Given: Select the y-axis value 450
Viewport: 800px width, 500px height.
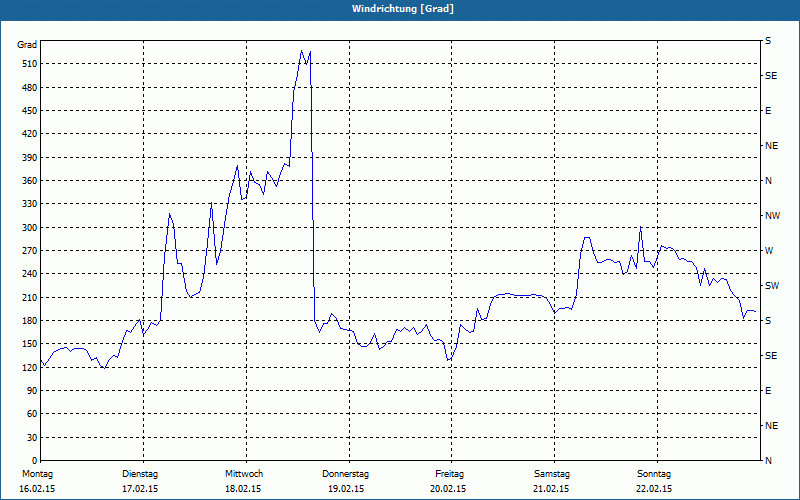Looking at the screenshot, I should 30,111.
